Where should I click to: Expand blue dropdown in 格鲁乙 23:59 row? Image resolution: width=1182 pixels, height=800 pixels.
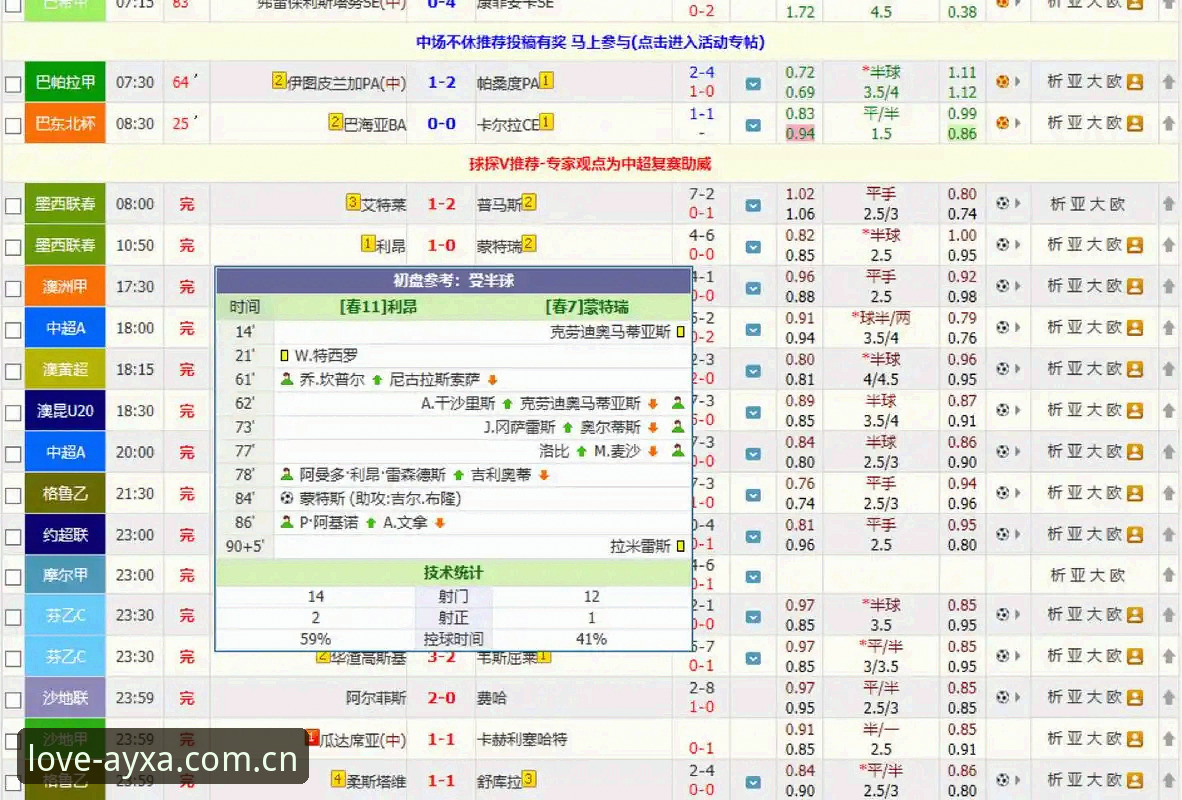(x=753, y=783)
